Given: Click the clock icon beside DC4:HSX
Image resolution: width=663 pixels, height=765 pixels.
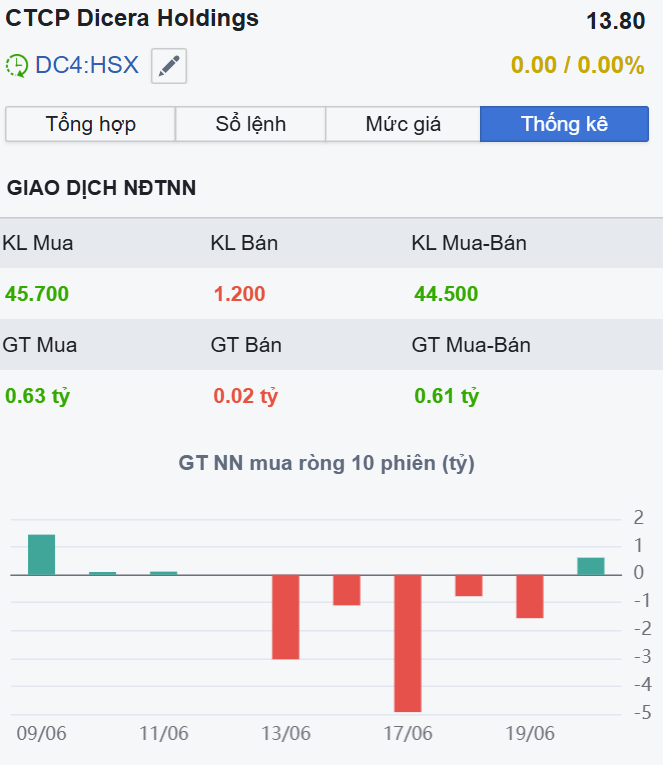Looking at the screenshot, I should 17,66.
